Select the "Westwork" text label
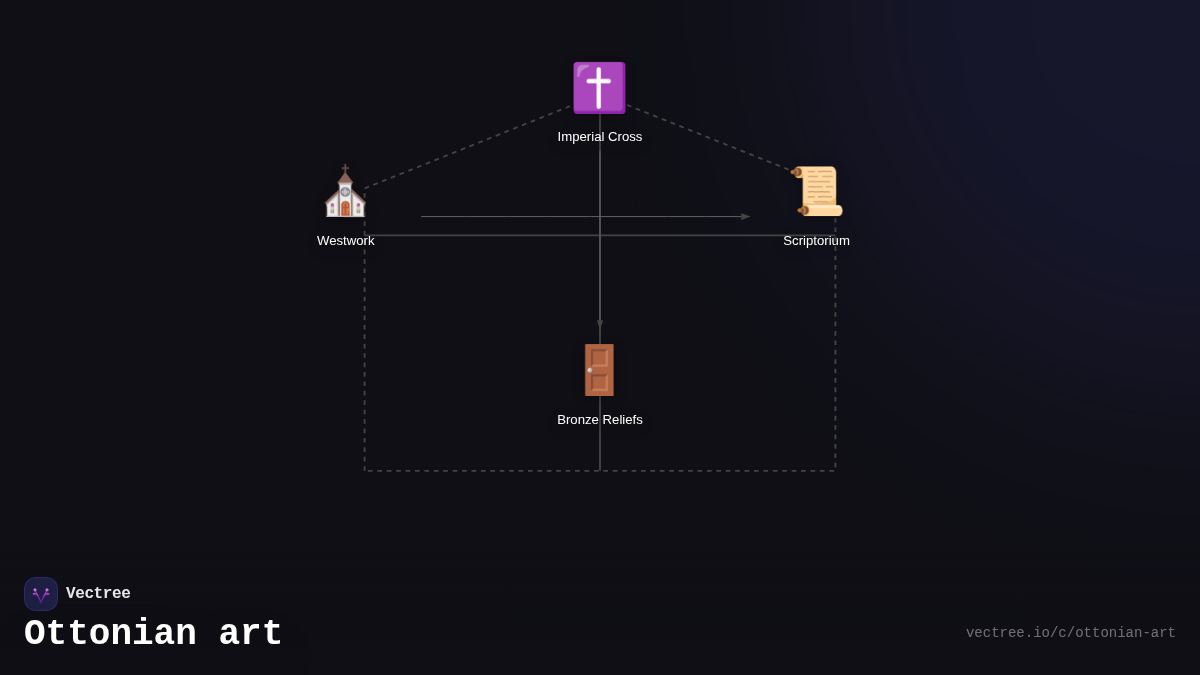 click(x=346, y=241)
